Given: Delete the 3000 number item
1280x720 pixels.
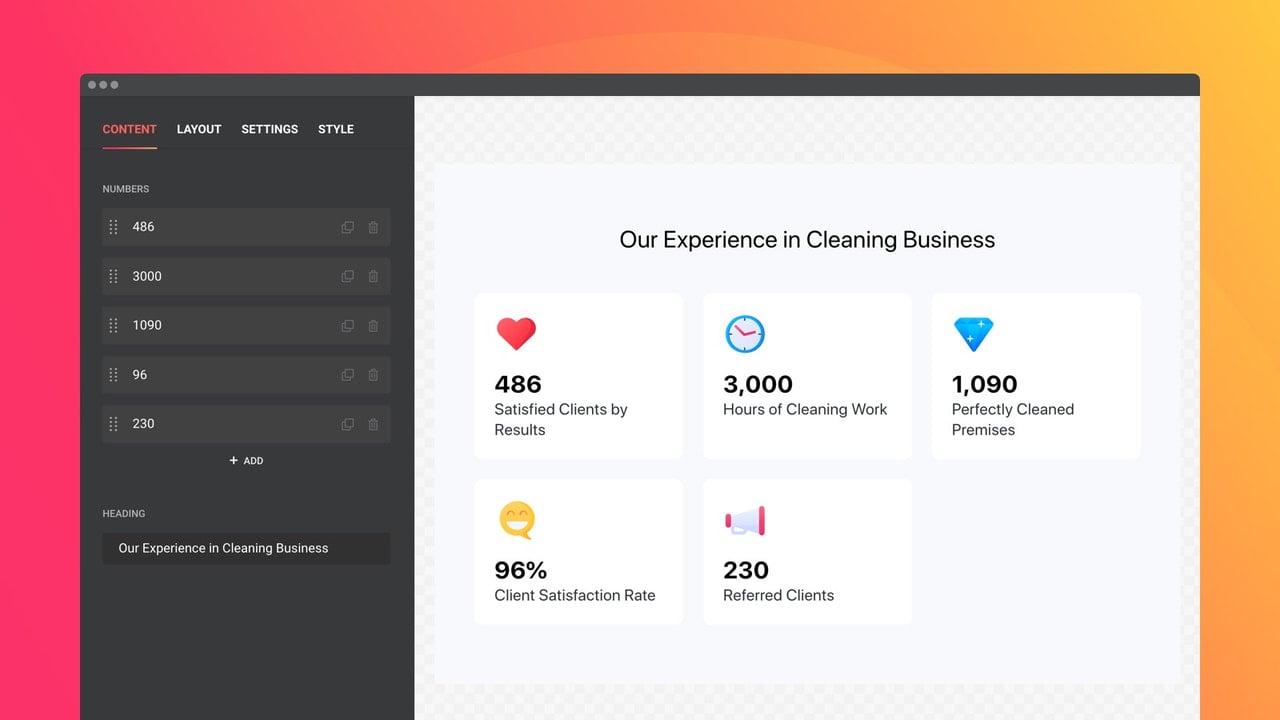Looking at the screenshot, I should coord(373,276).
